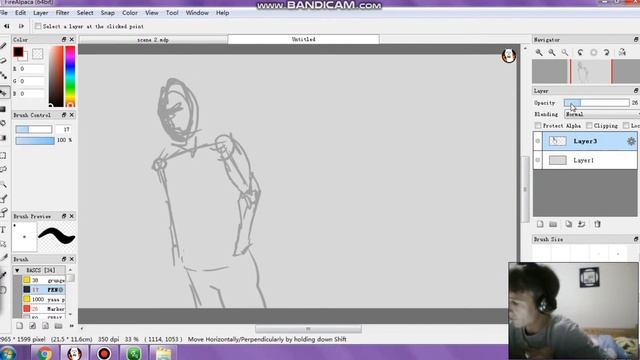Open the Windows Start button
The width and height of the screenshot is (640, 360).
(x=8, y=353)
